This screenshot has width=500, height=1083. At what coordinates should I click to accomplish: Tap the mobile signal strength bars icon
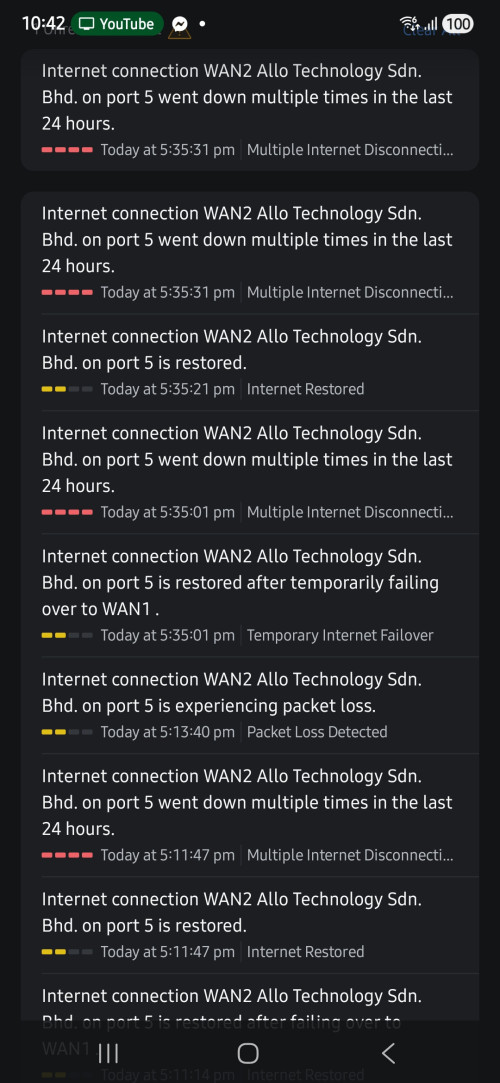click(x=430, y=25)
